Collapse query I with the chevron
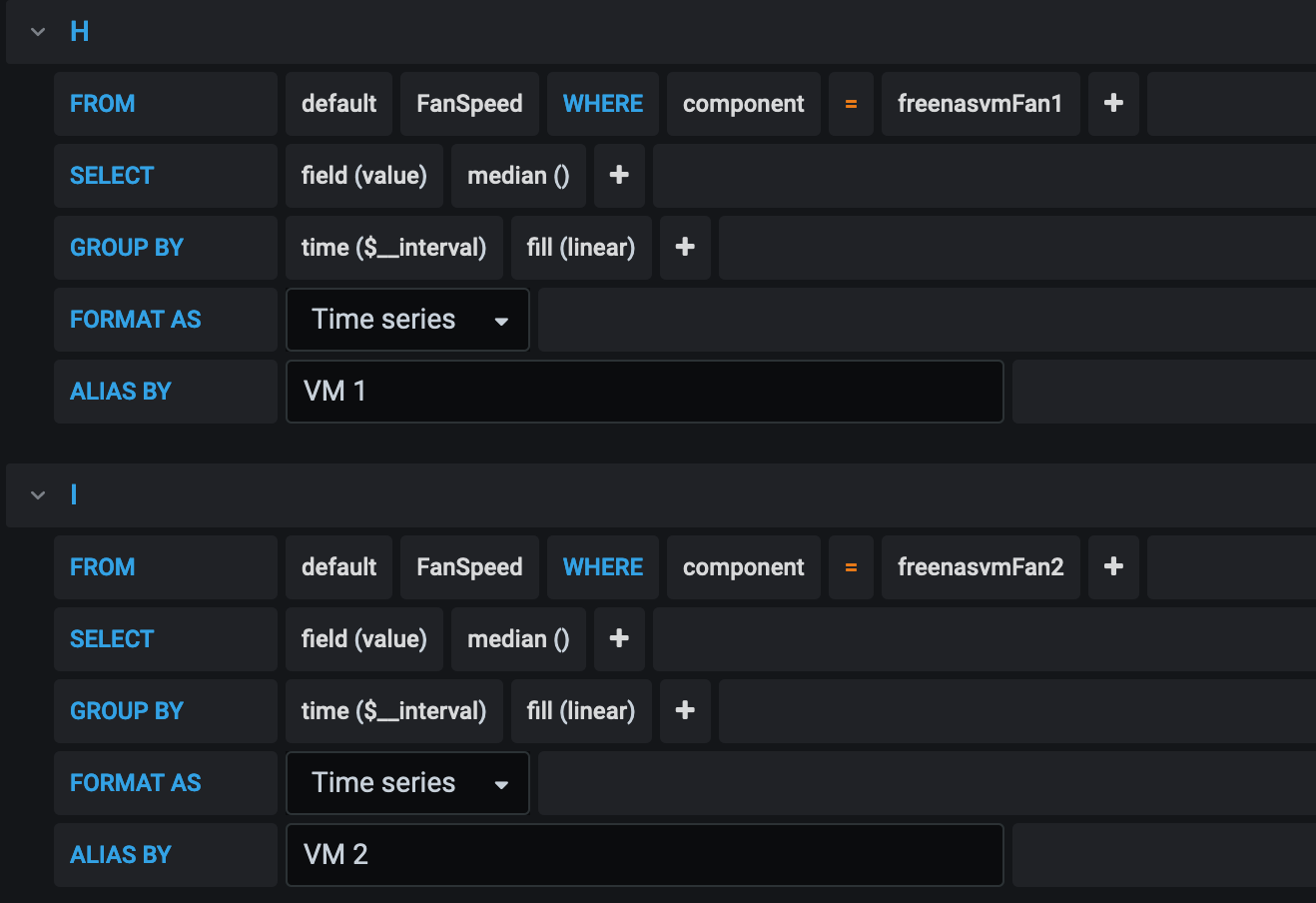 (x=38, y=495)
